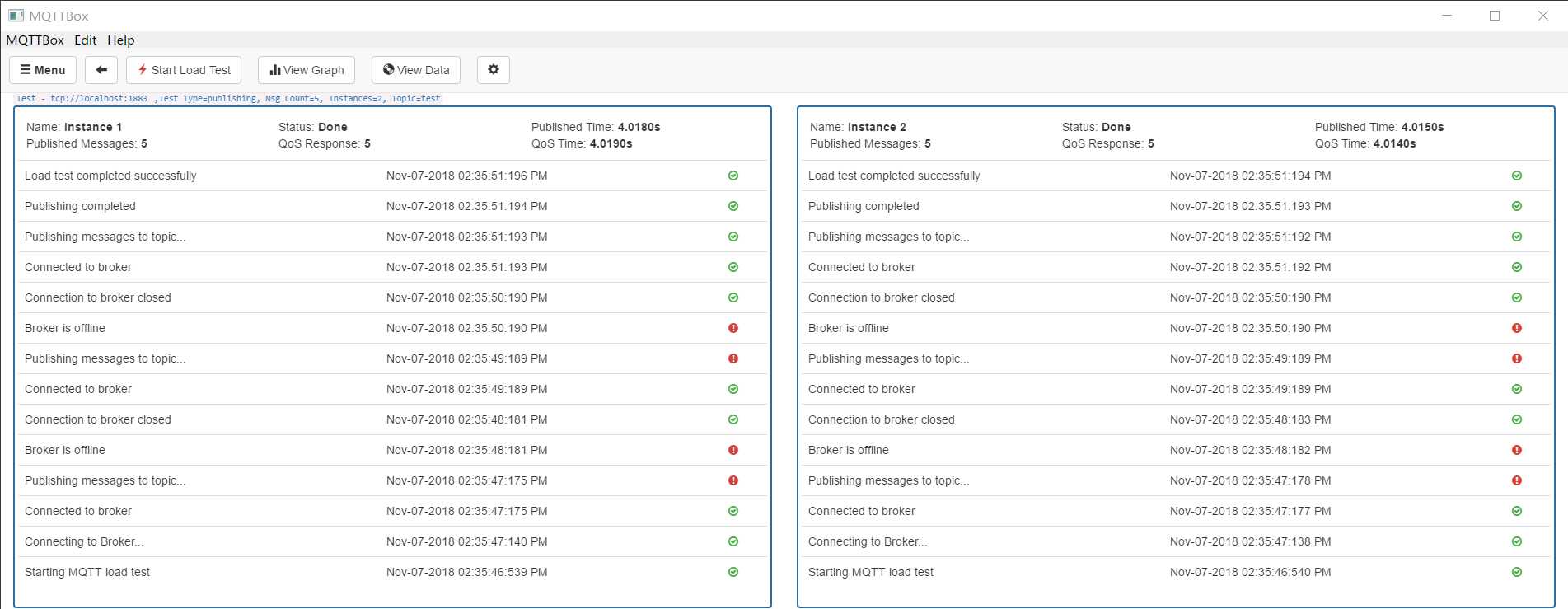The width and height of the screenshot is (1568, 609).
Task: Click Instance 2 error icon at 02:35:49:189 Publishing messages
Action: point(1517,358)
